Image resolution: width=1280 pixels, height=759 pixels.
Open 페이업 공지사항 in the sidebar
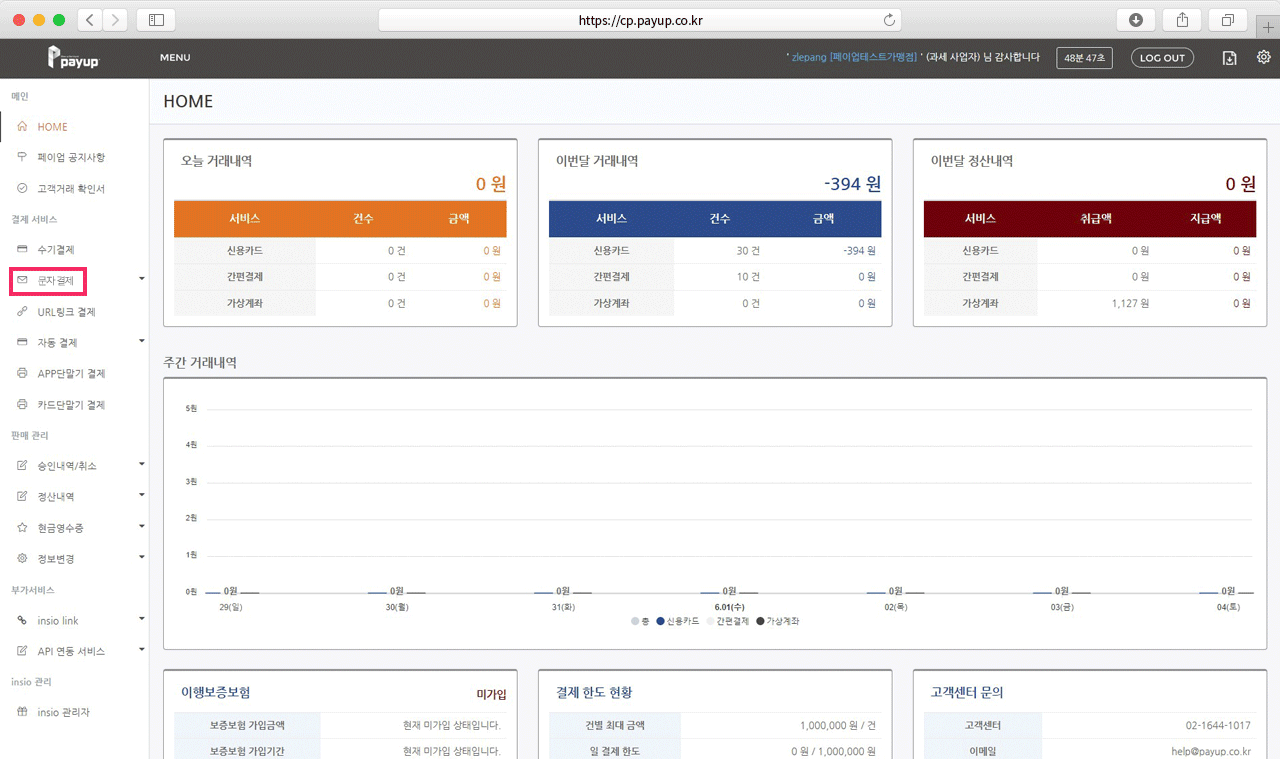click(x=71, y=157)
